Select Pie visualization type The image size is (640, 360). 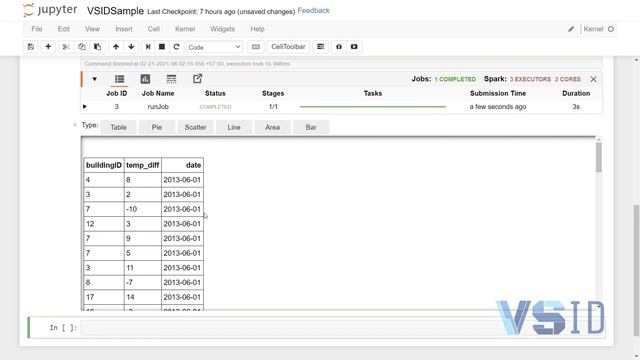157,127
